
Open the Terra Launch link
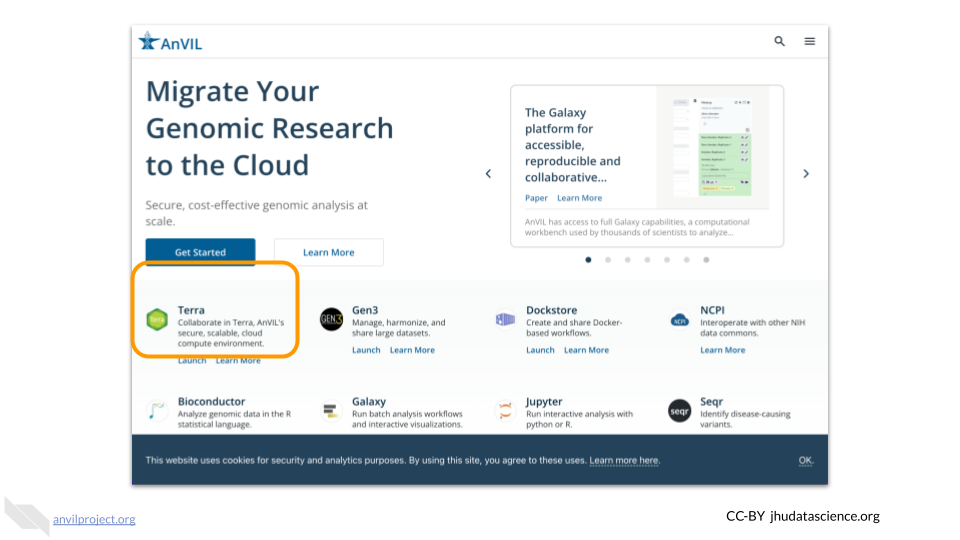[x=192, y=361]
